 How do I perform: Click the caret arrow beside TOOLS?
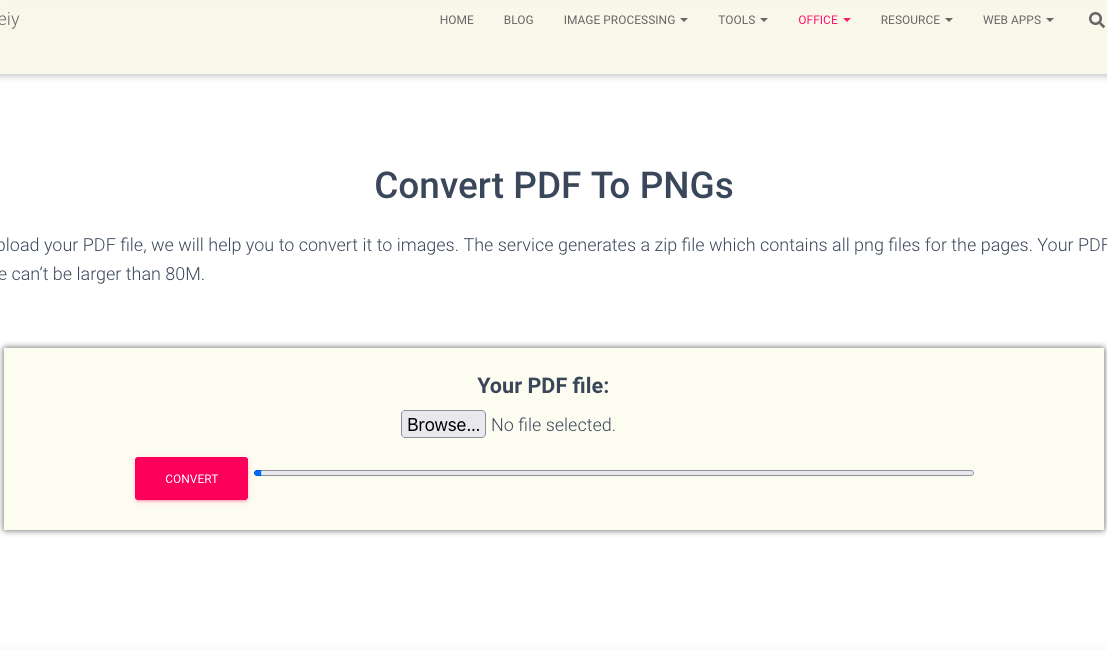(764, 20)
